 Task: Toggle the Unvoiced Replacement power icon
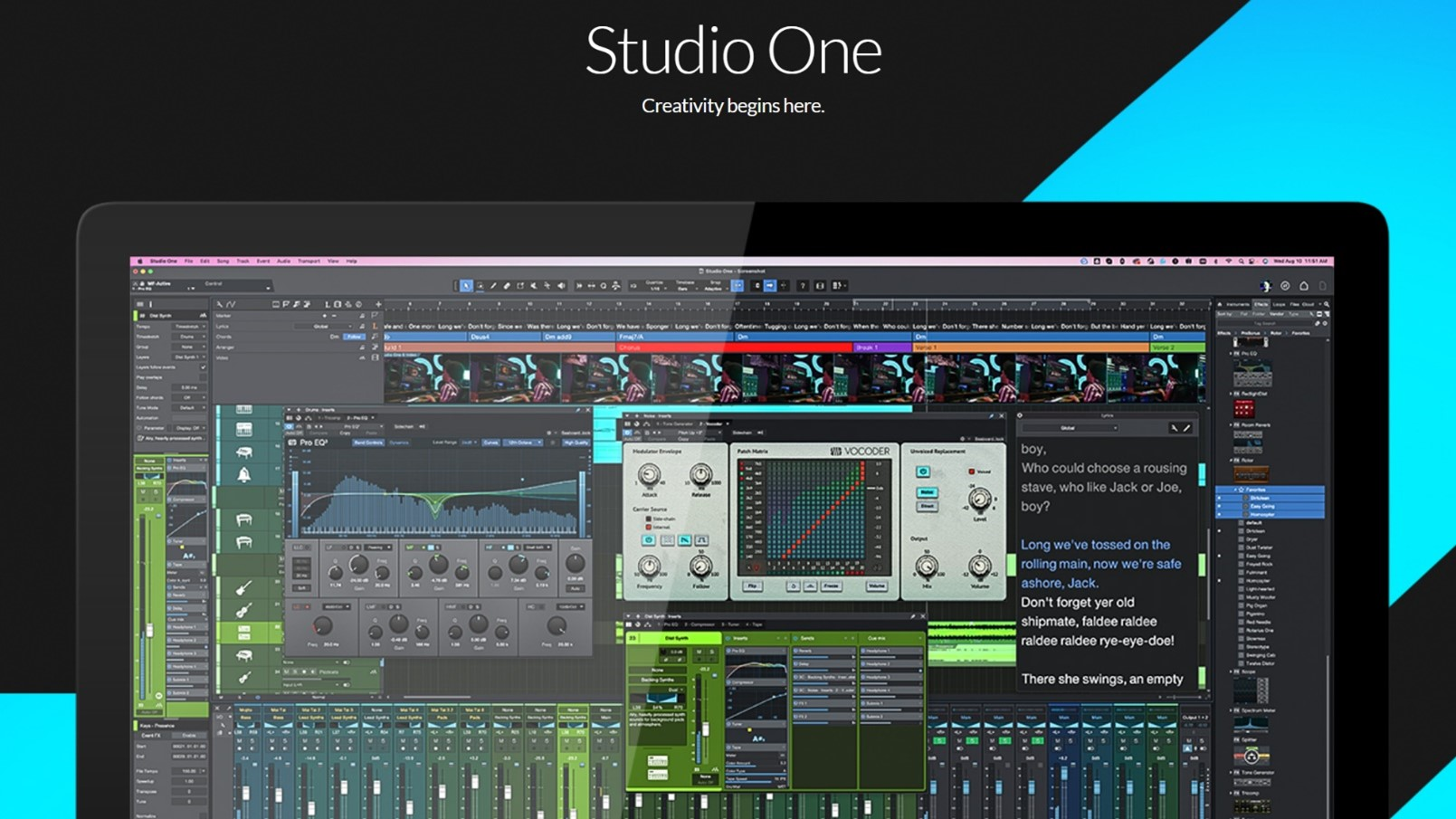point(923,471)
